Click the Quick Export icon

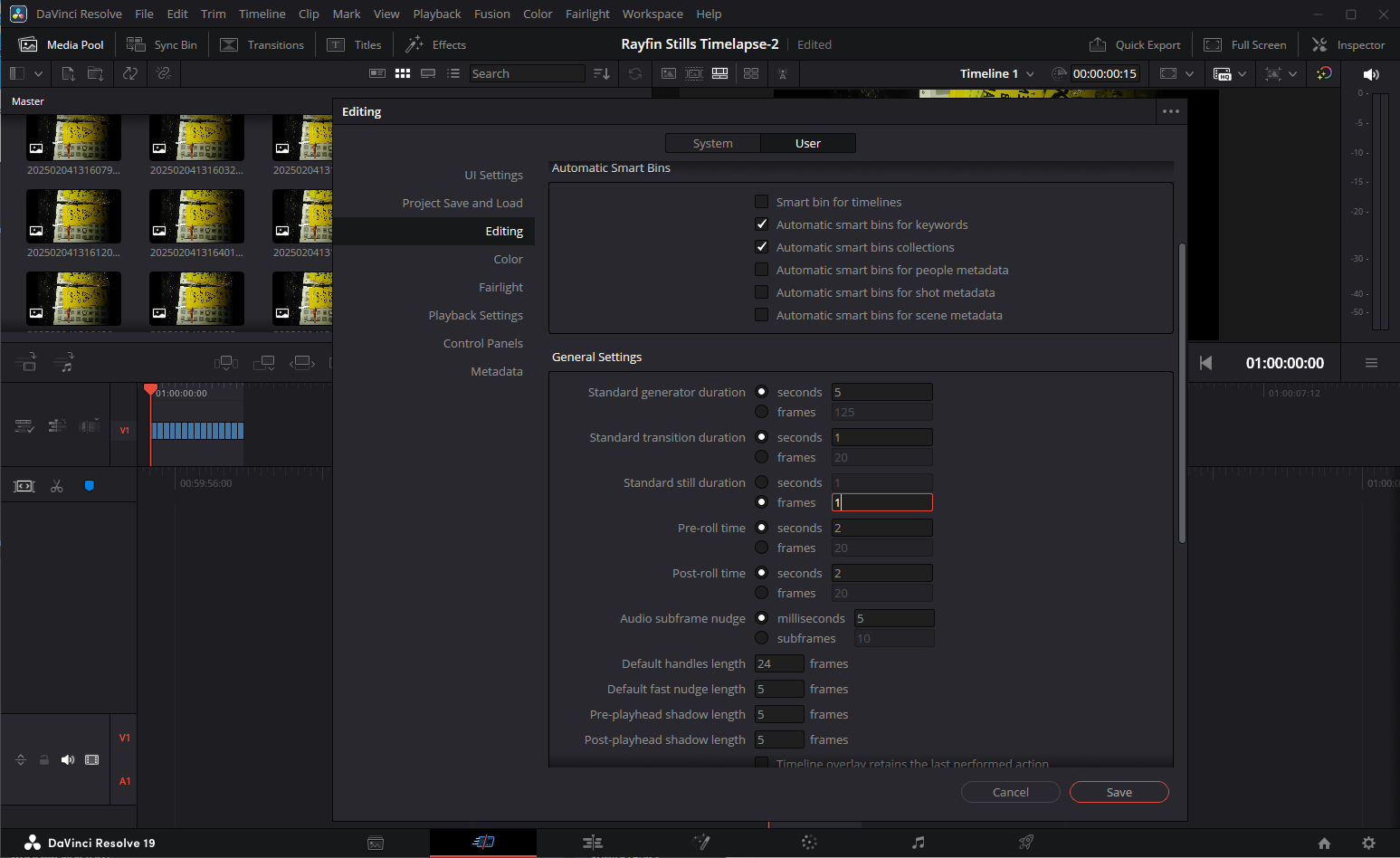[1098, 44]
